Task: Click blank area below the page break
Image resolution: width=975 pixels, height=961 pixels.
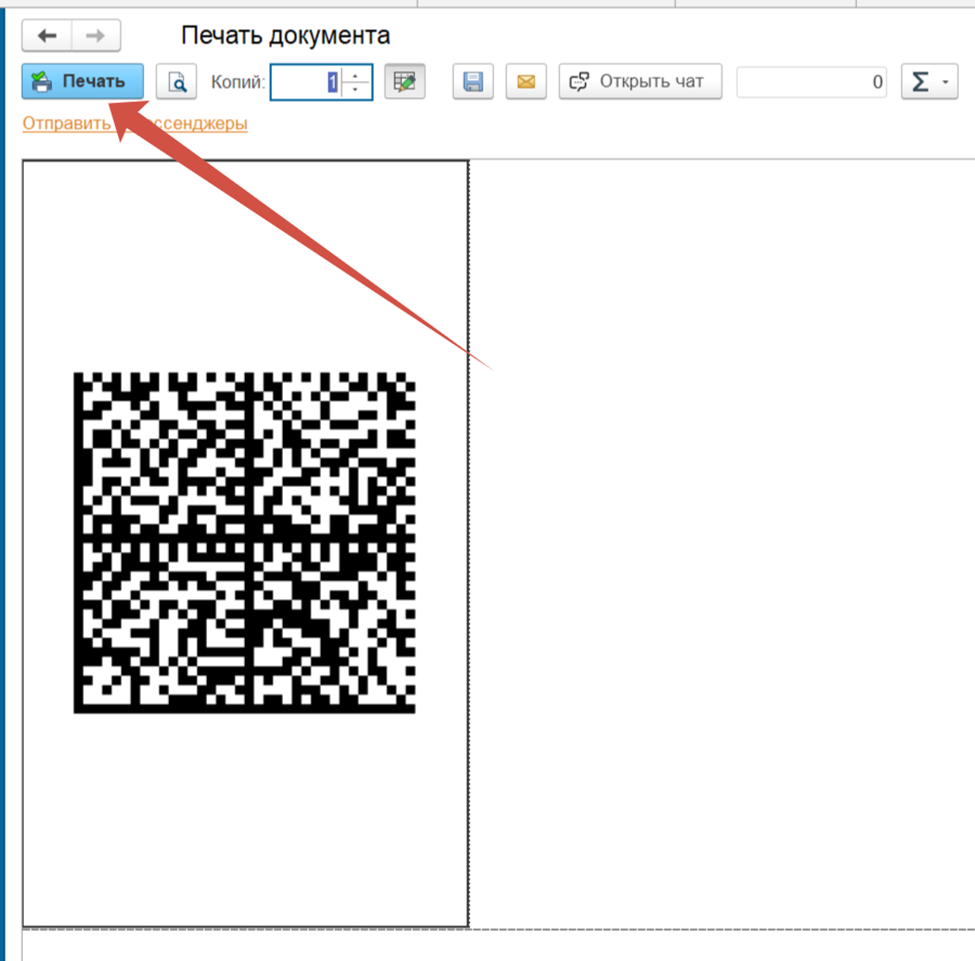Action: tap(500, 946)
